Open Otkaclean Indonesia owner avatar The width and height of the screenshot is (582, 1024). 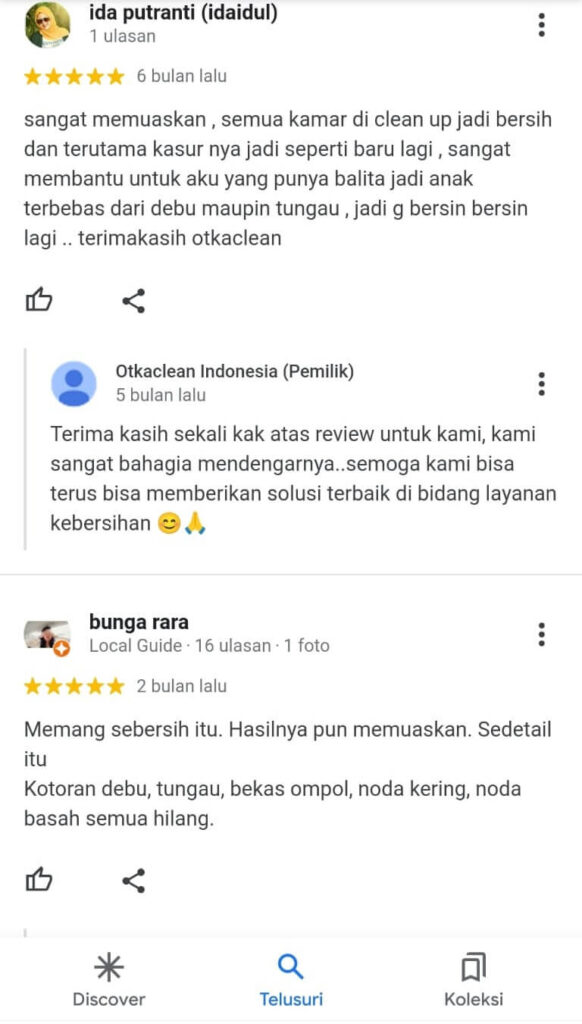pos(74,384)
